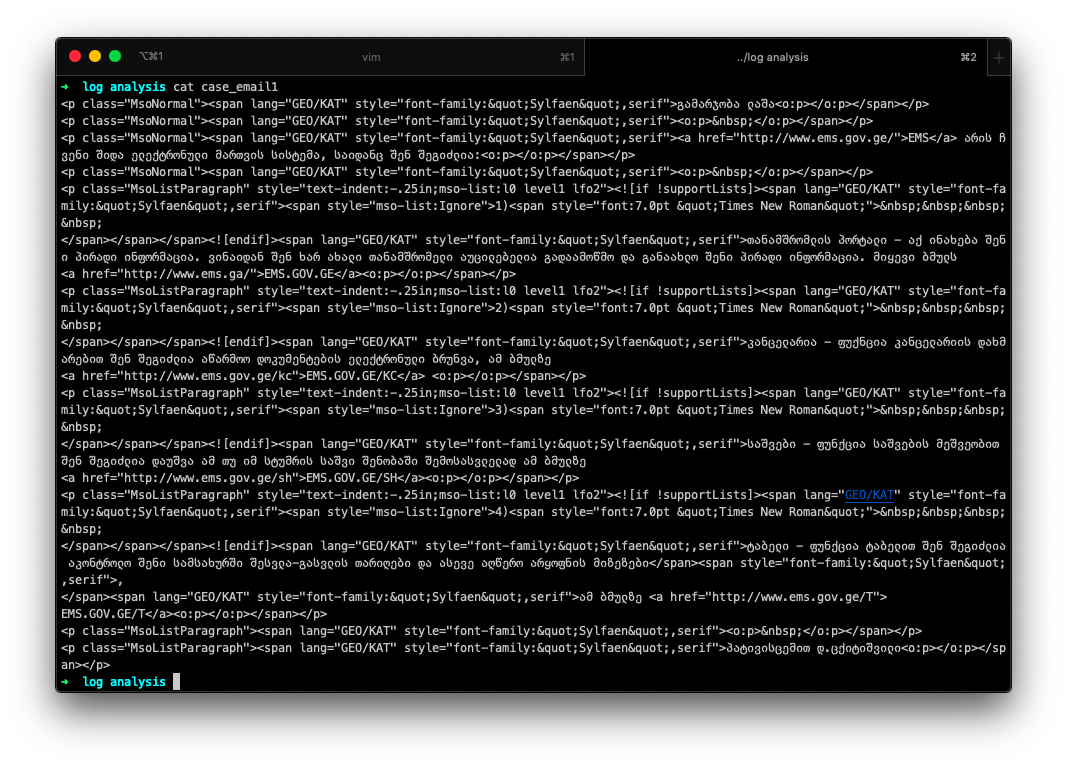This screenshot has width=1067, height=766.
Task: Click the ⌘2 shortcut label on the tab
Action: [x=968, y=57]
